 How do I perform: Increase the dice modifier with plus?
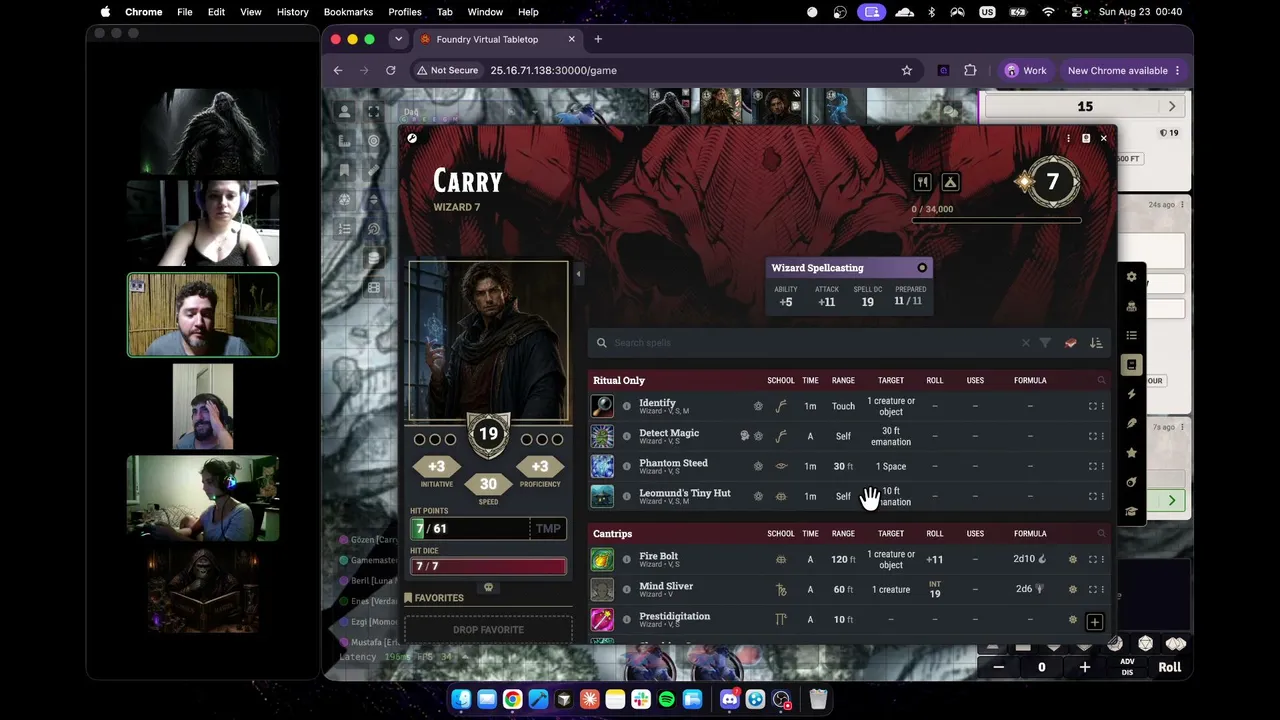(1085, 667)
